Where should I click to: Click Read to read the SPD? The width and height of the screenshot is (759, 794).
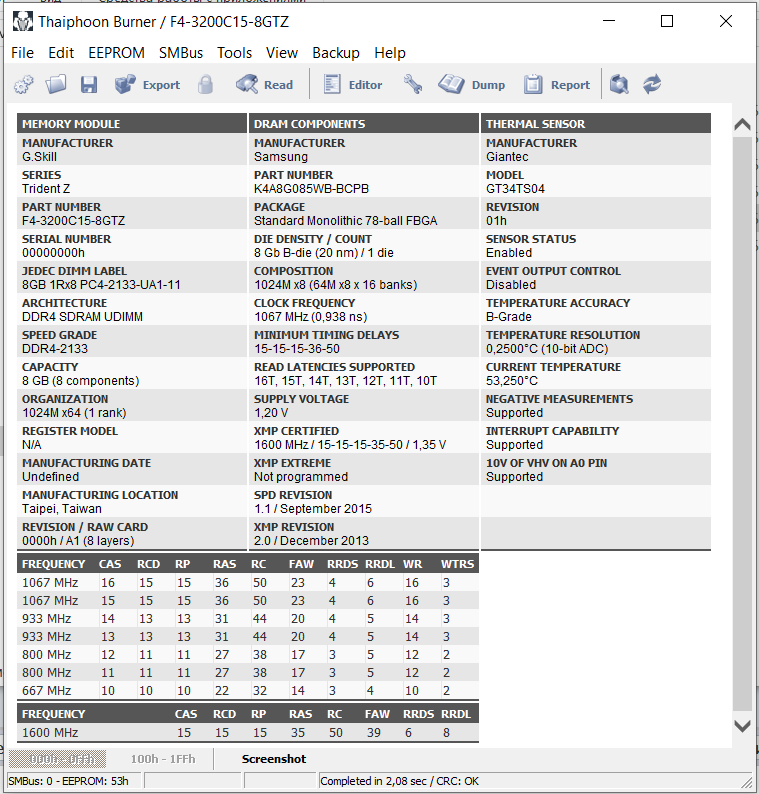264,85
